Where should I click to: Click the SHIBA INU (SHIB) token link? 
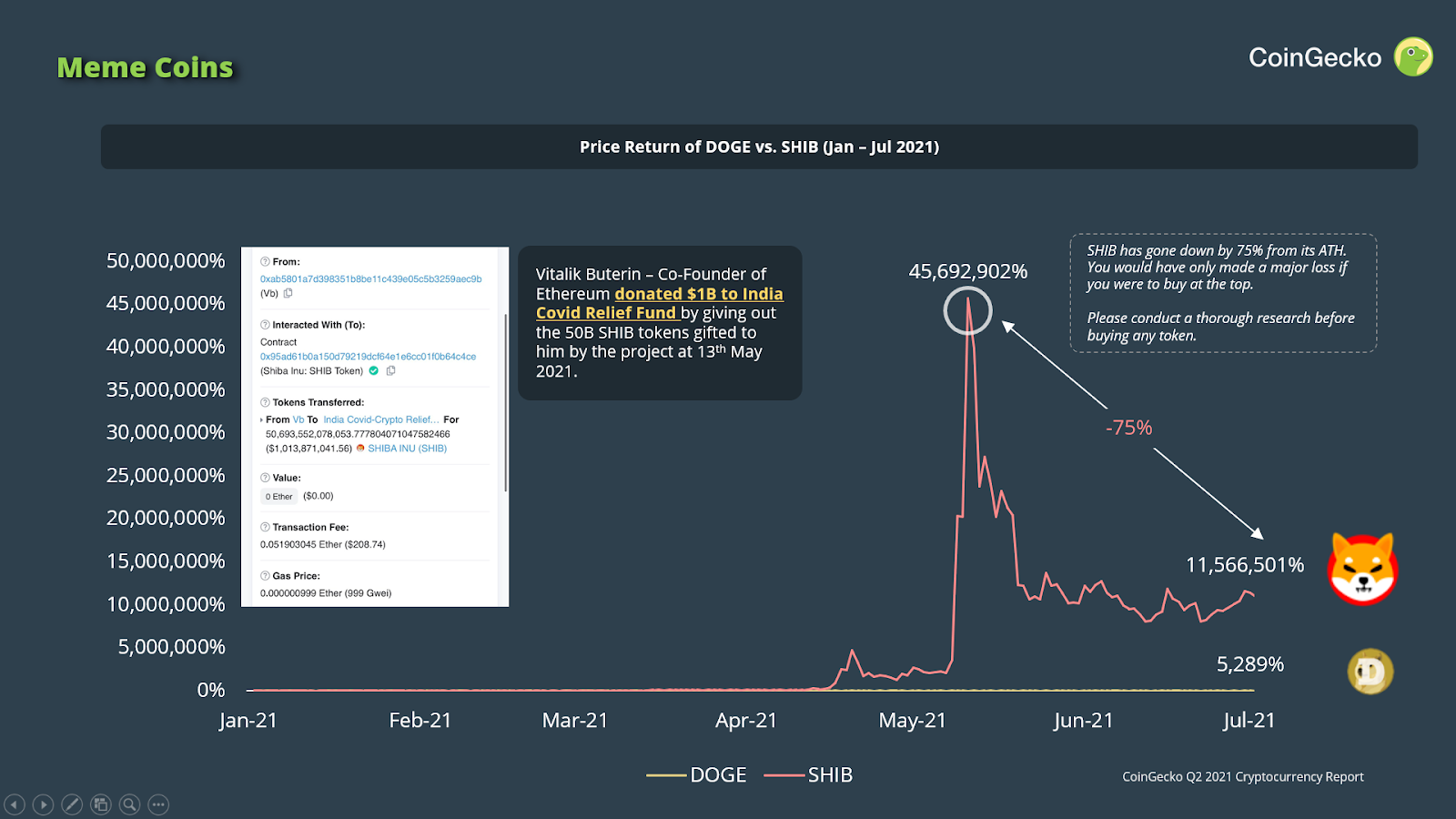[x=407, y=449]
